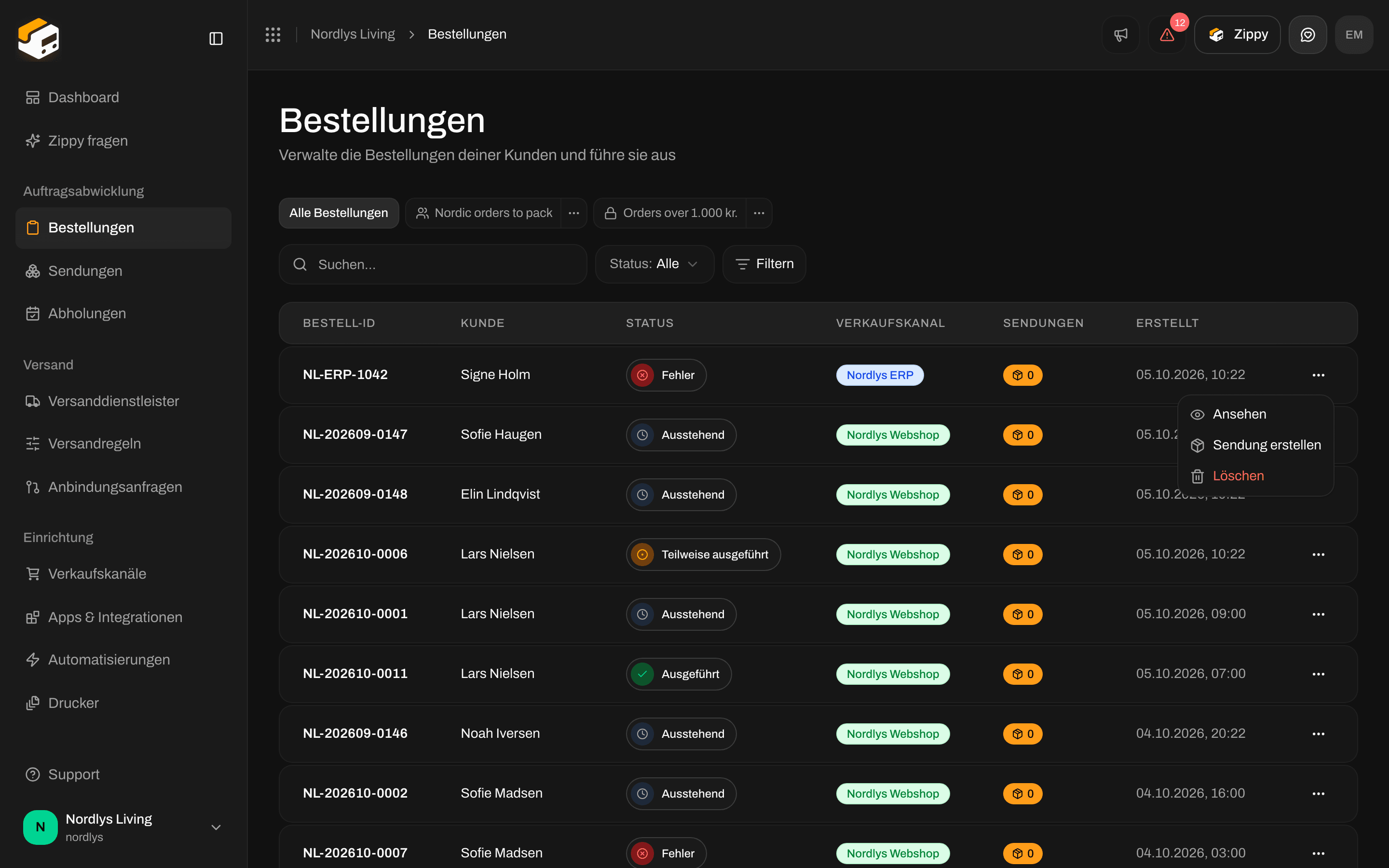The height and width of the screenshot is (868, 1389).
Task: Open Apps & Integrationen in the sidebar
Action: click(123, 617)
